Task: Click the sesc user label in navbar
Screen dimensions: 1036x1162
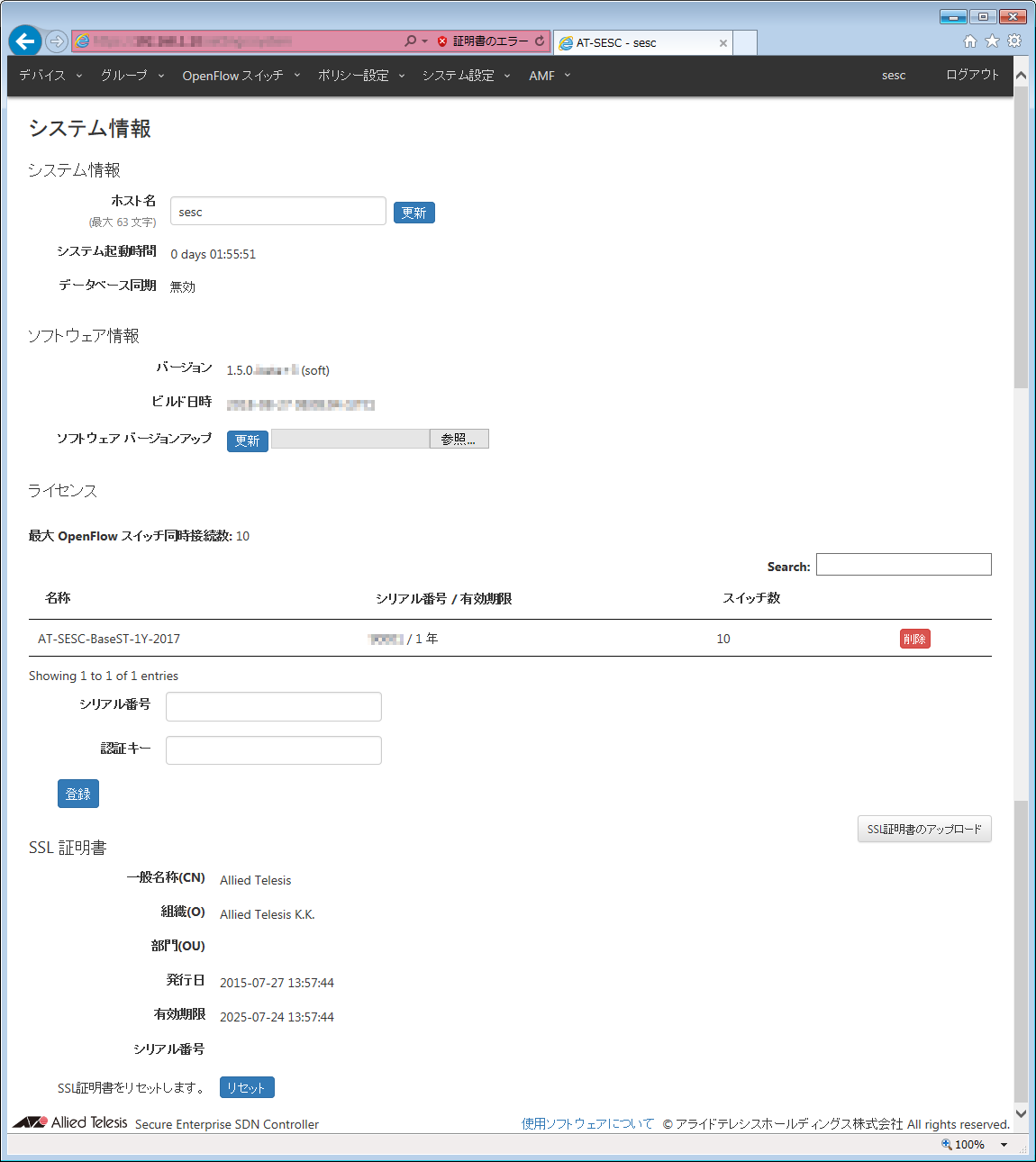Action: click(x=894, y=76)
